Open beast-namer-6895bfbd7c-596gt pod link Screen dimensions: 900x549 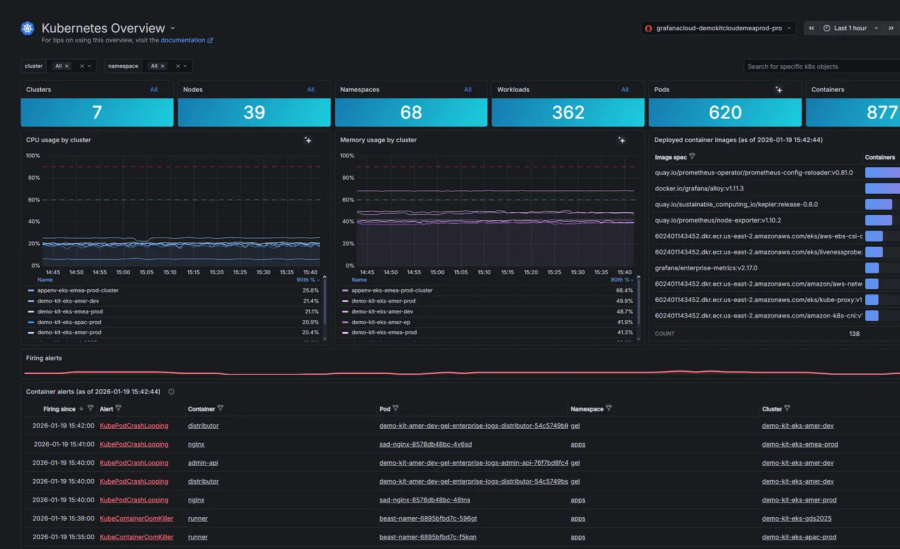point(428,519)
